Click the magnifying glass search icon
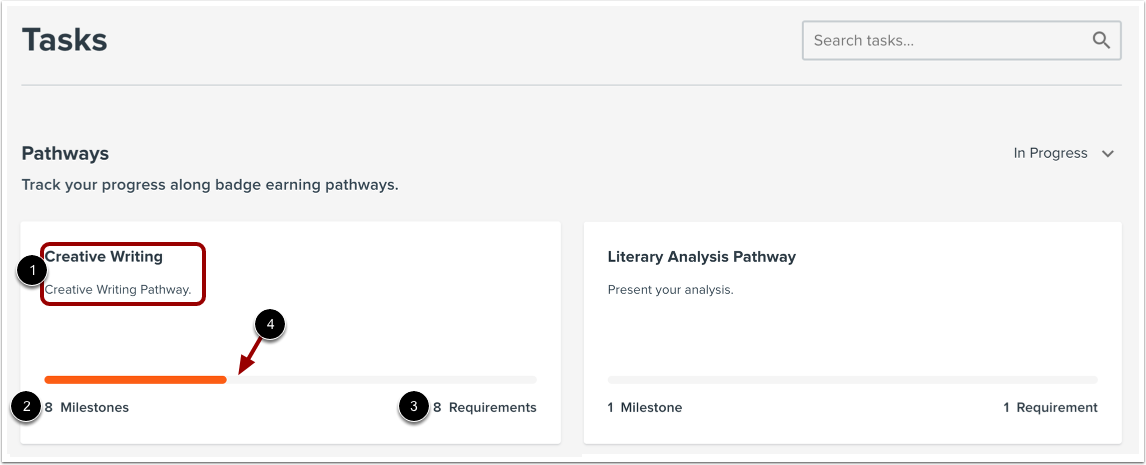 tap(1100, 41)
